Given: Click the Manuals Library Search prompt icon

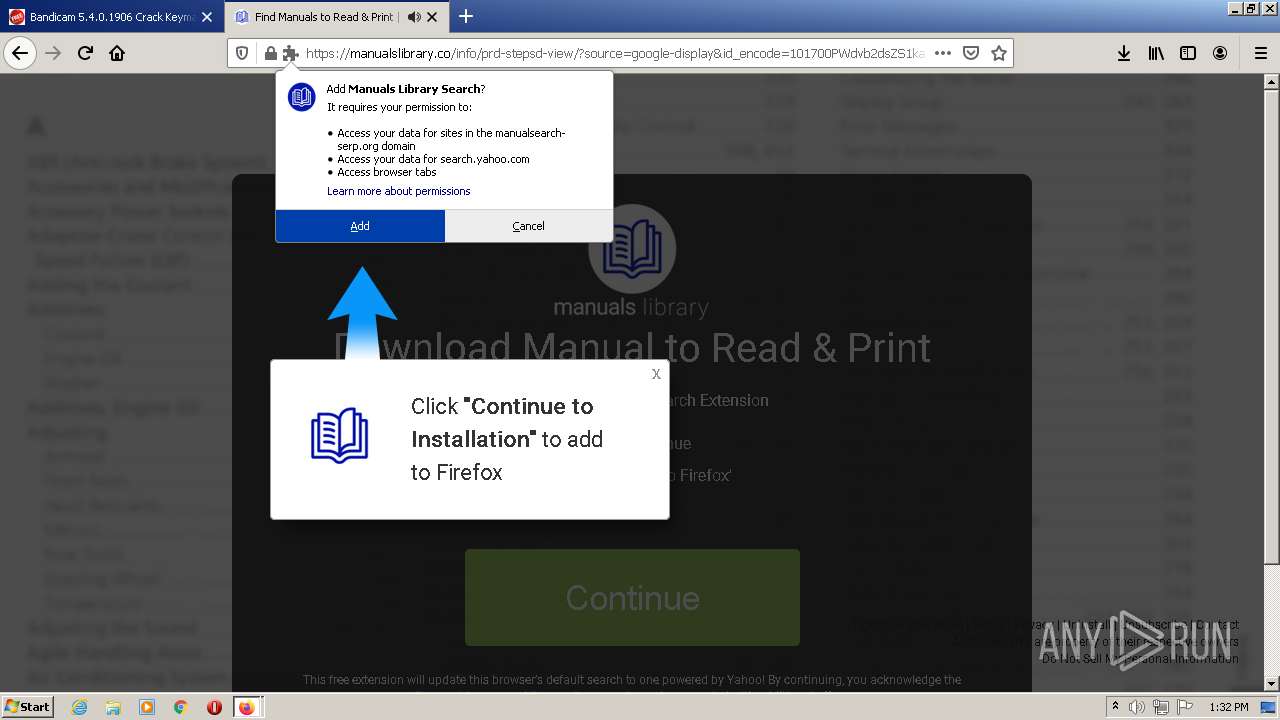Looking at the screenshot, I should [302, 97].
